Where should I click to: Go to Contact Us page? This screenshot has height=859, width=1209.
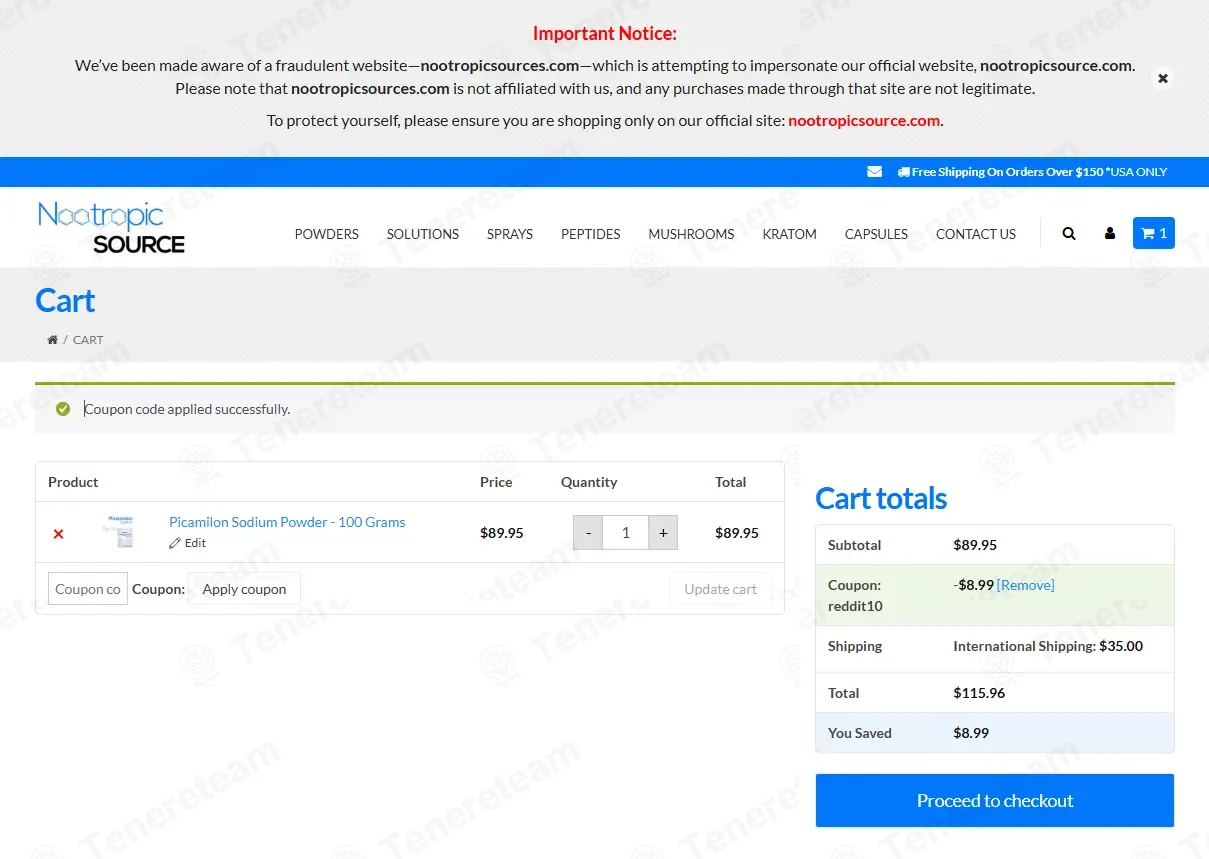pyautogui.click(x=976, y=234)
